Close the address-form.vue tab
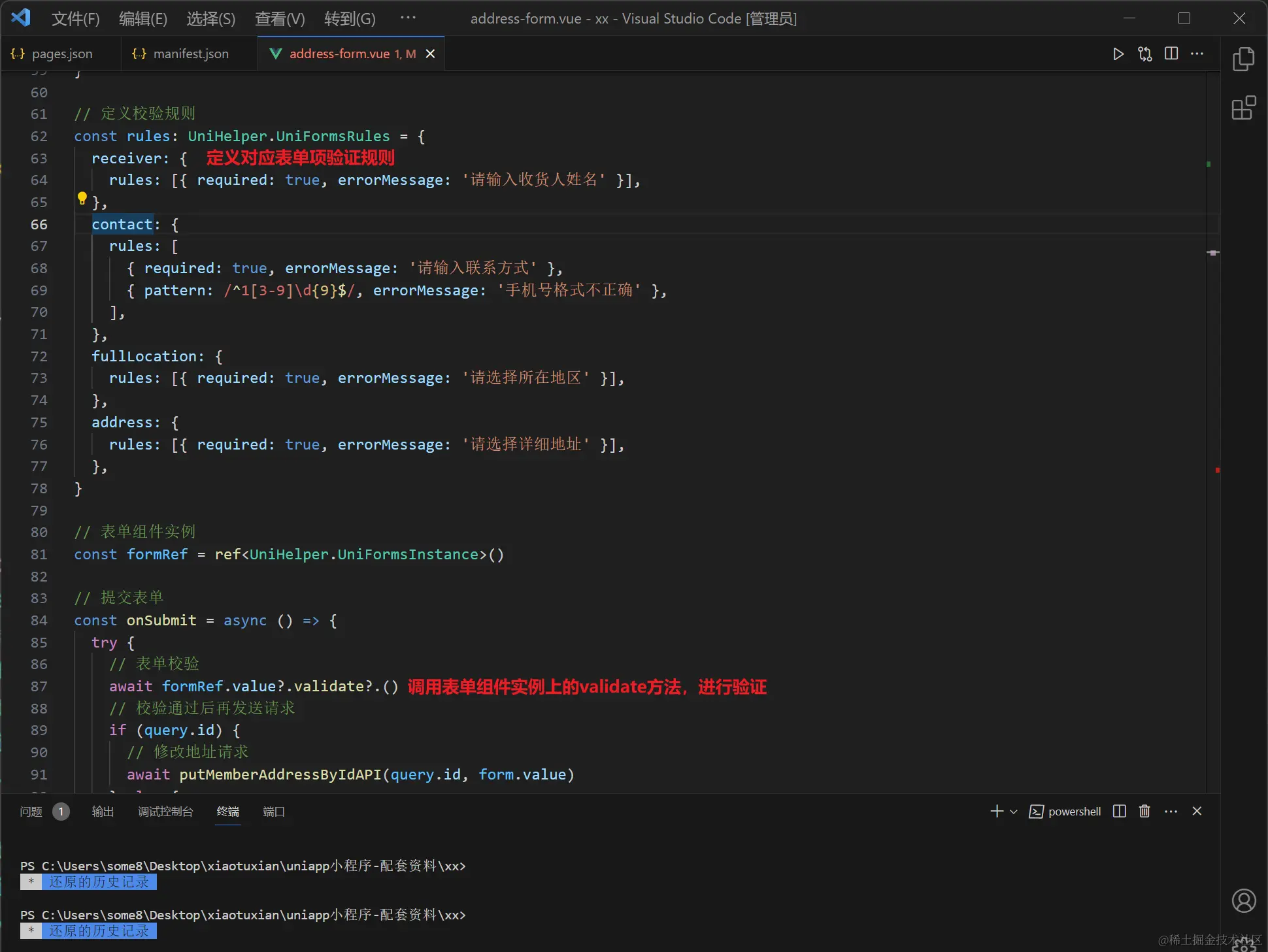The image size is (1268, 952). 430,54
